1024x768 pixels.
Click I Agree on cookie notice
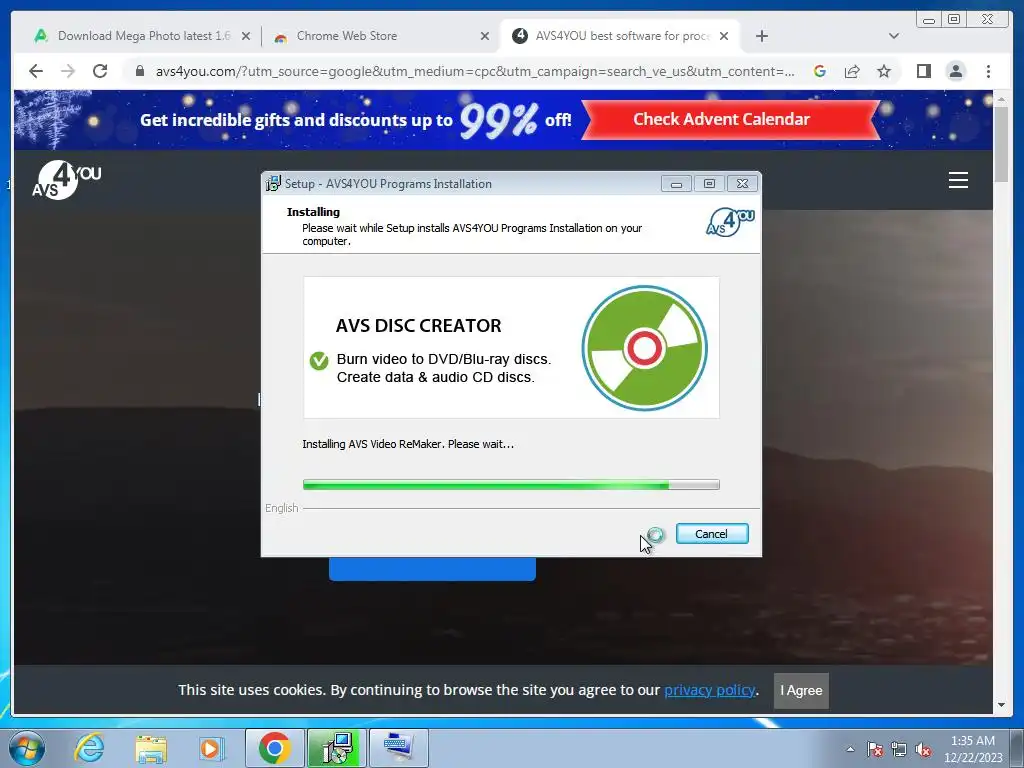(801, 690)
